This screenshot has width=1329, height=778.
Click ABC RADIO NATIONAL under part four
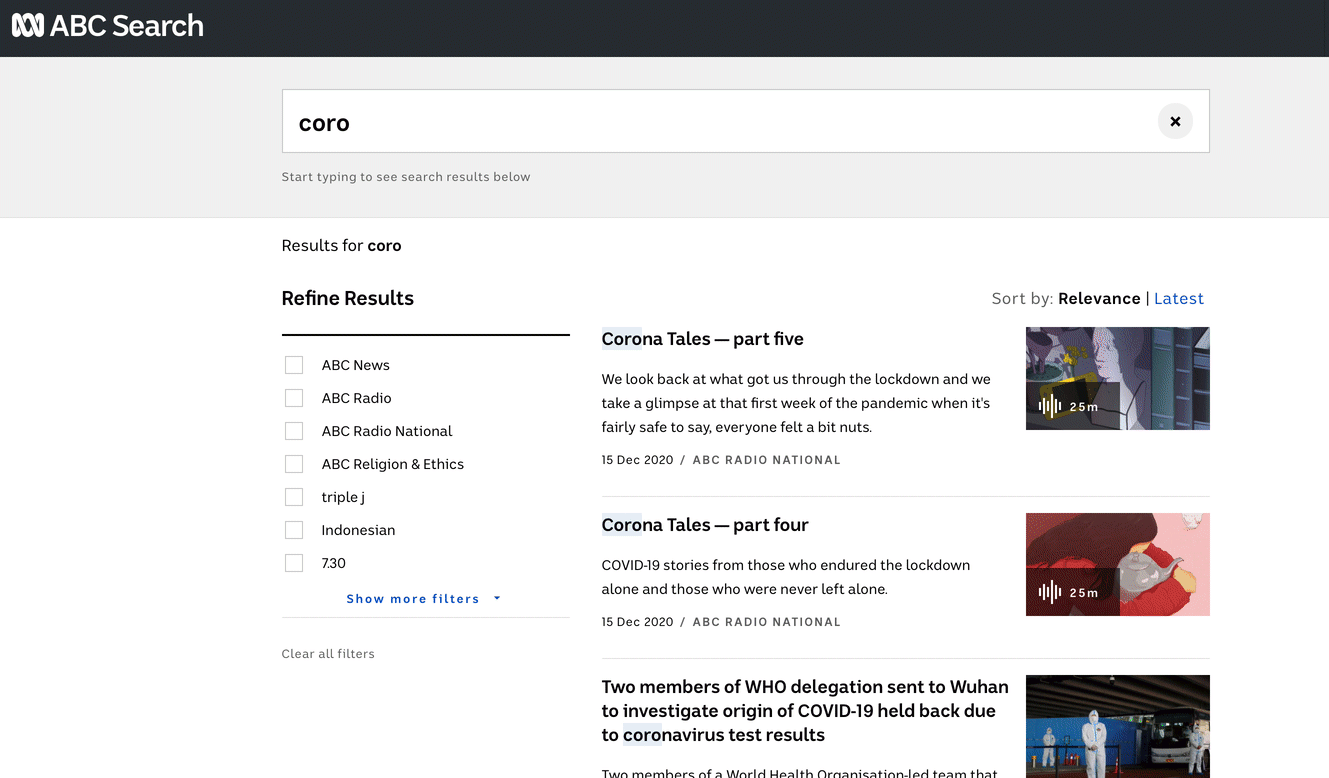pos(767,622)
